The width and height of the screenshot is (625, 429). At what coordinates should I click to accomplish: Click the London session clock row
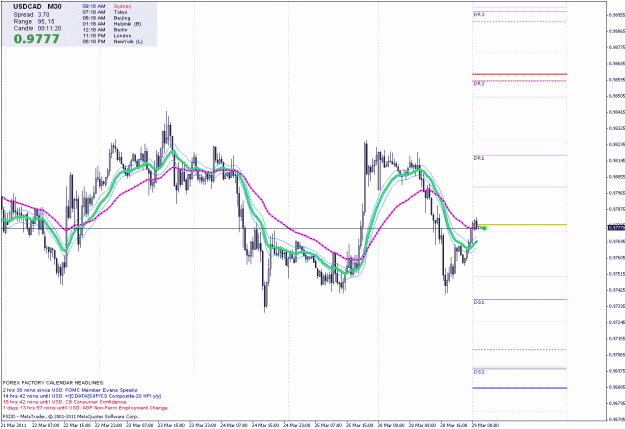tap(106, 35)
